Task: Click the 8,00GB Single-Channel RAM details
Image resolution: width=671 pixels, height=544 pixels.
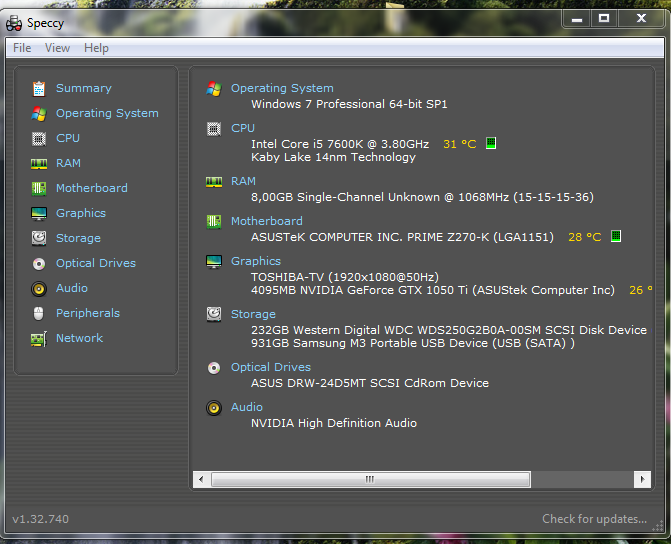Action: [x=422, y=197]
